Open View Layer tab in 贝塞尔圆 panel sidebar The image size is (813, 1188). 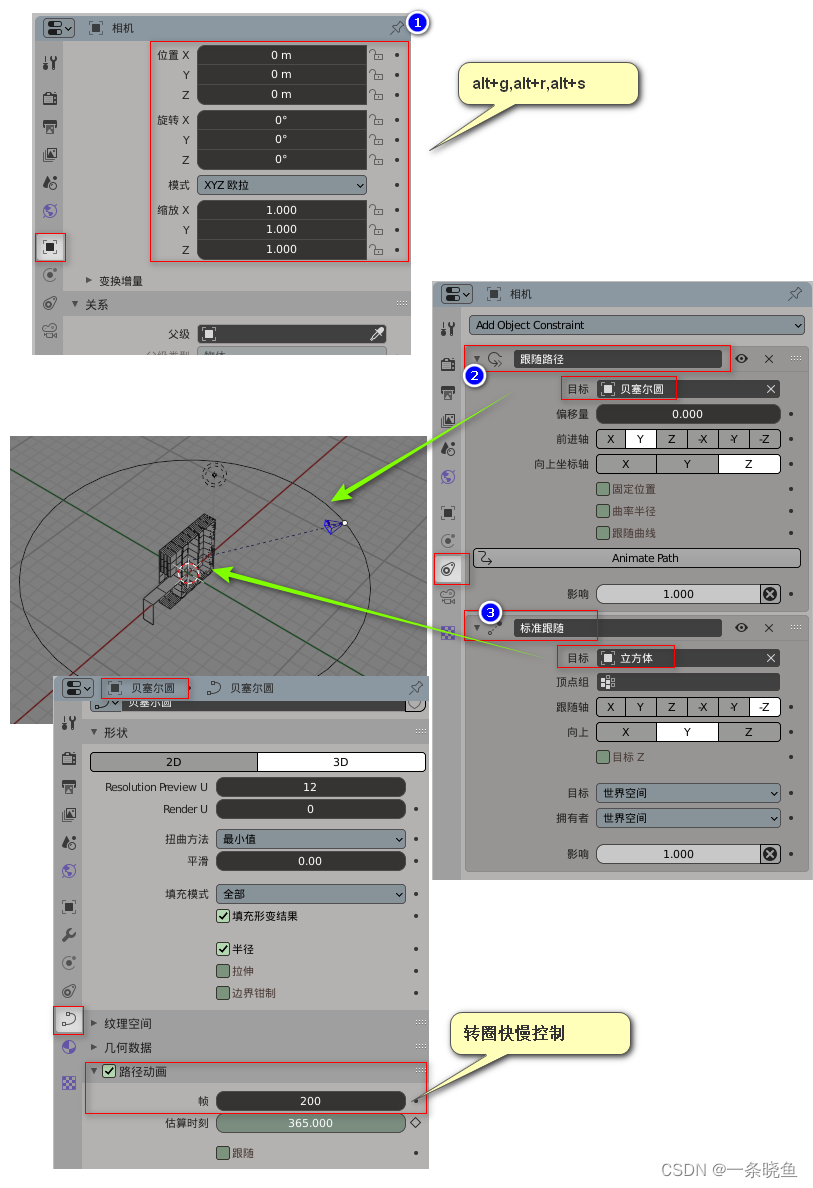69,814
